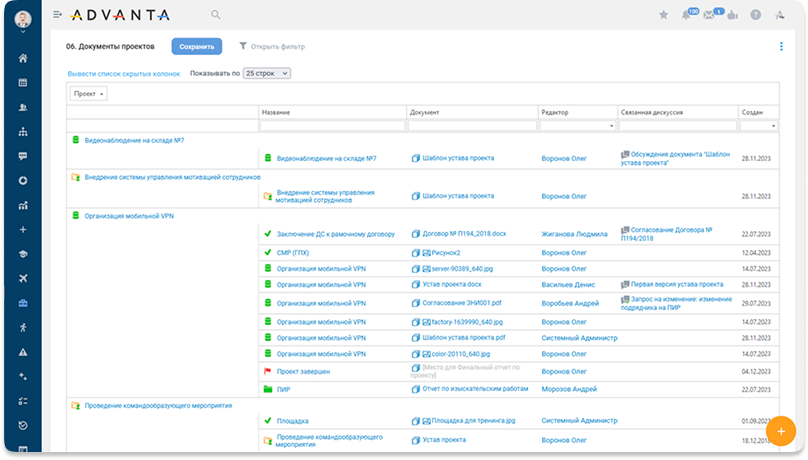Click the Сохранить button

pyautogui.click(x=196, y=46)
